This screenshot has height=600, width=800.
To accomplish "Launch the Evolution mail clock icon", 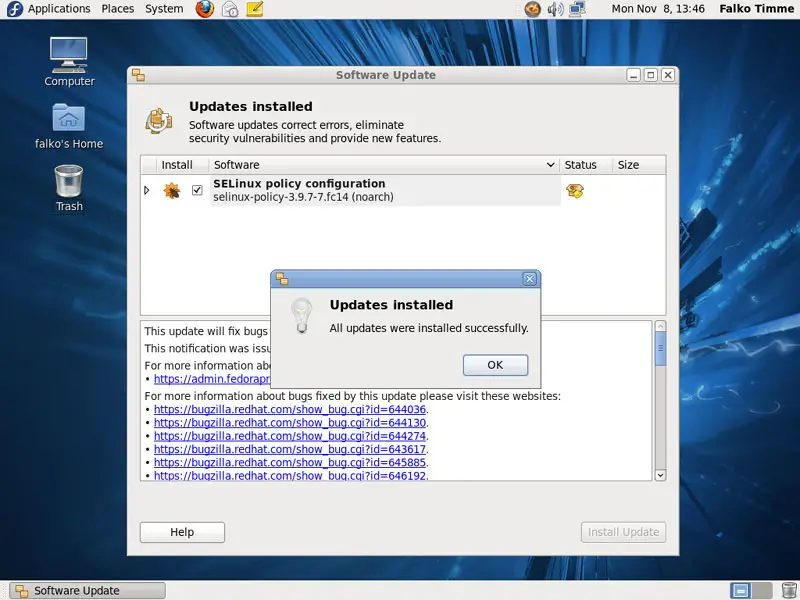I will point(230,9).
